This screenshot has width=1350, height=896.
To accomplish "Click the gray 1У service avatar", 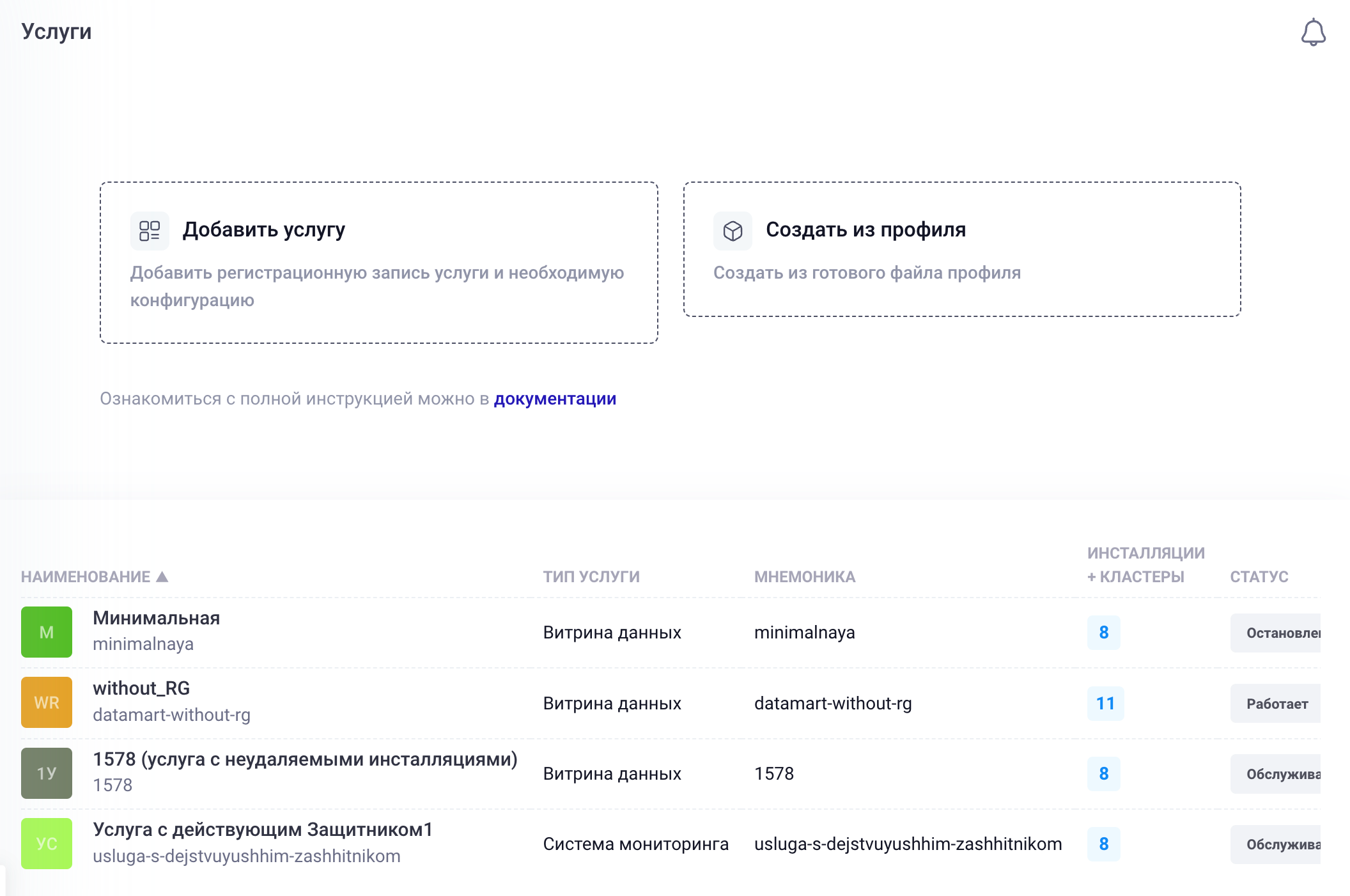I will [47, 773].
